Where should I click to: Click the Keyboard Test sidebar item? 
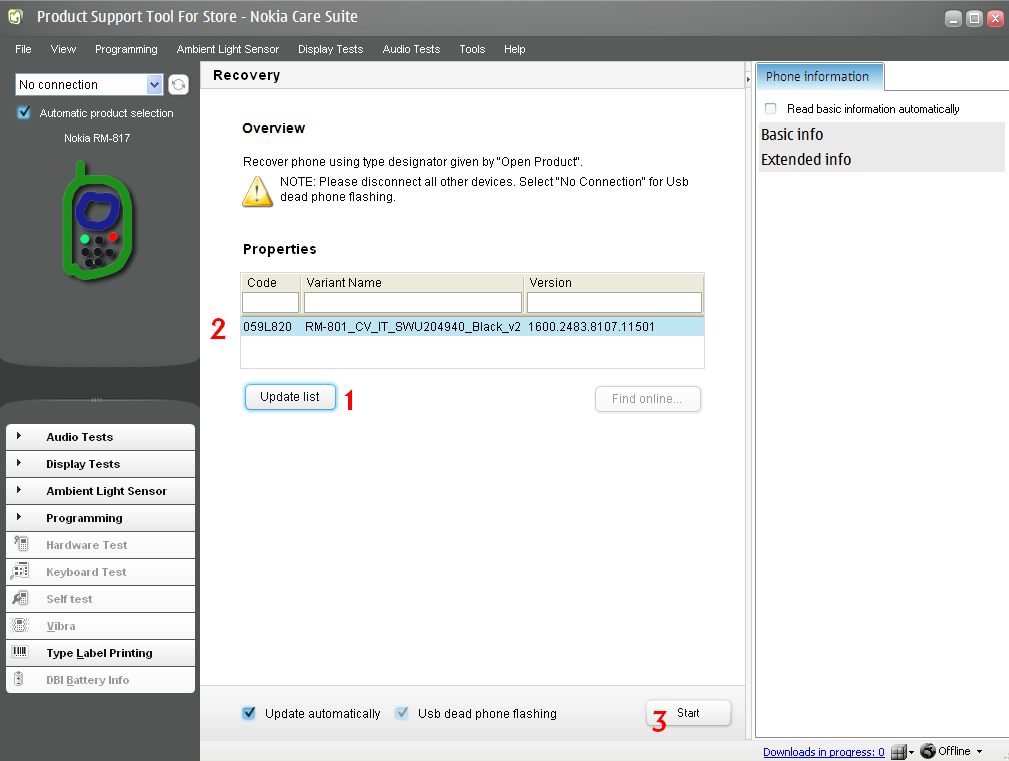[100, 572]
